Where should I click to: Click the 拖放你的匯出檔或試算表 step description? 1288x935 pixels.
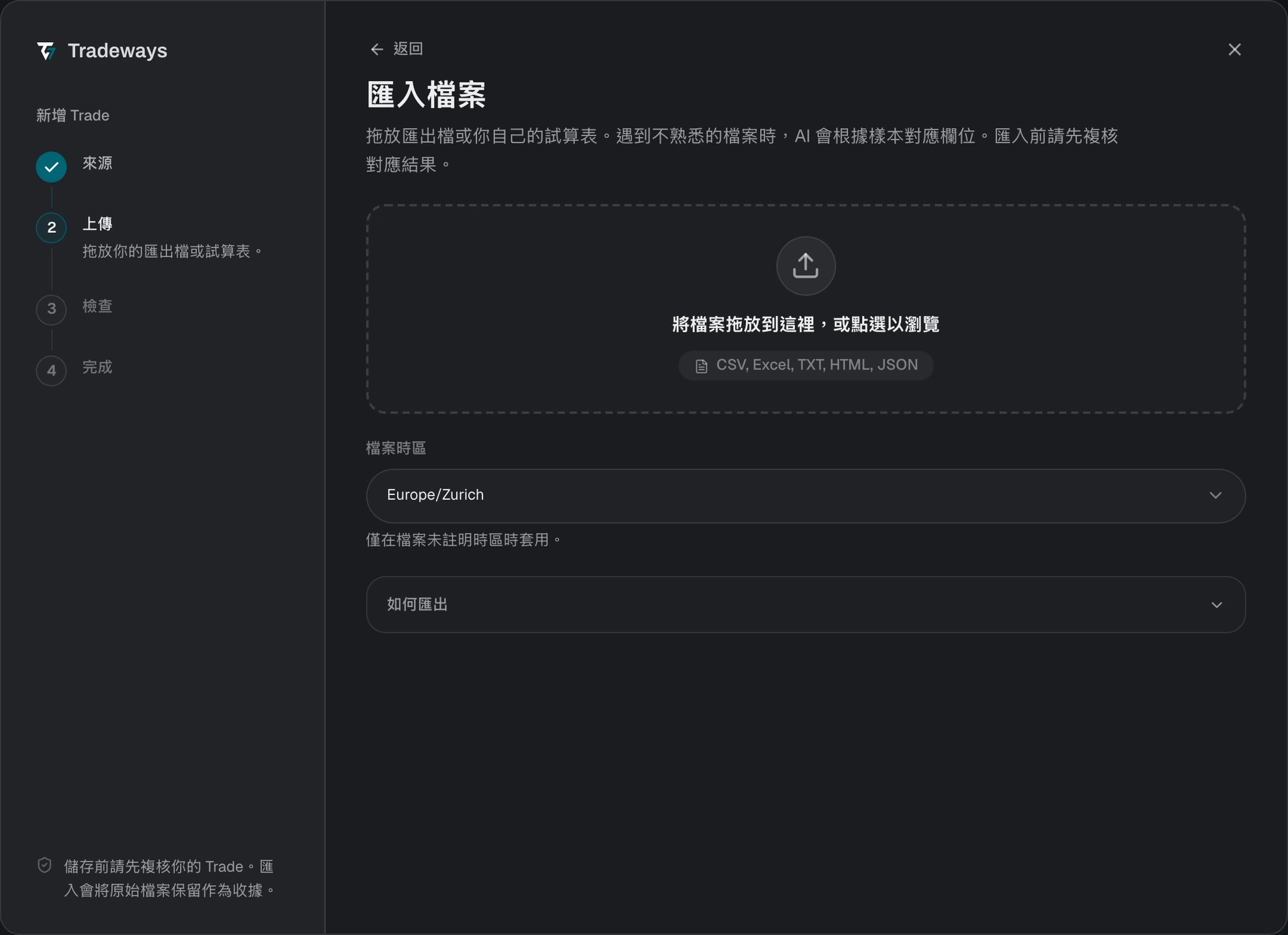172,252
